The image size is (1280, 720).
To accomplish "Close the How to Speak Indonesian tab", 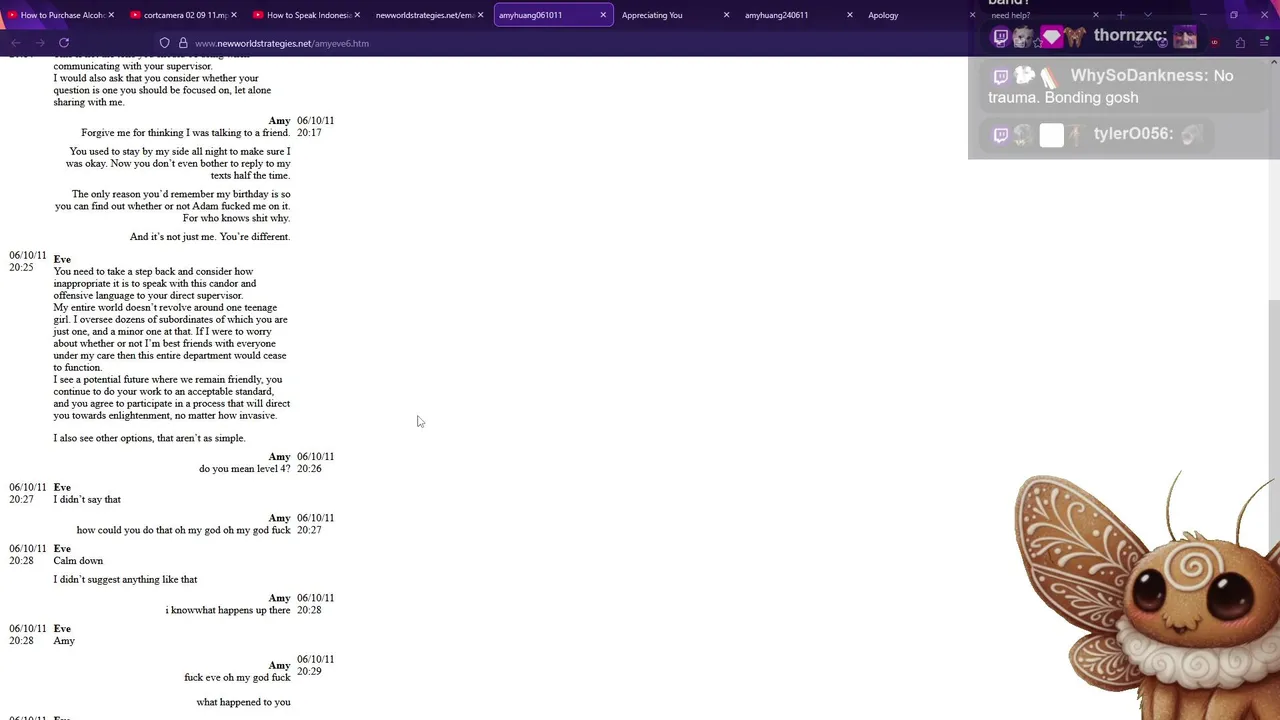I will (x=357, y=15).
